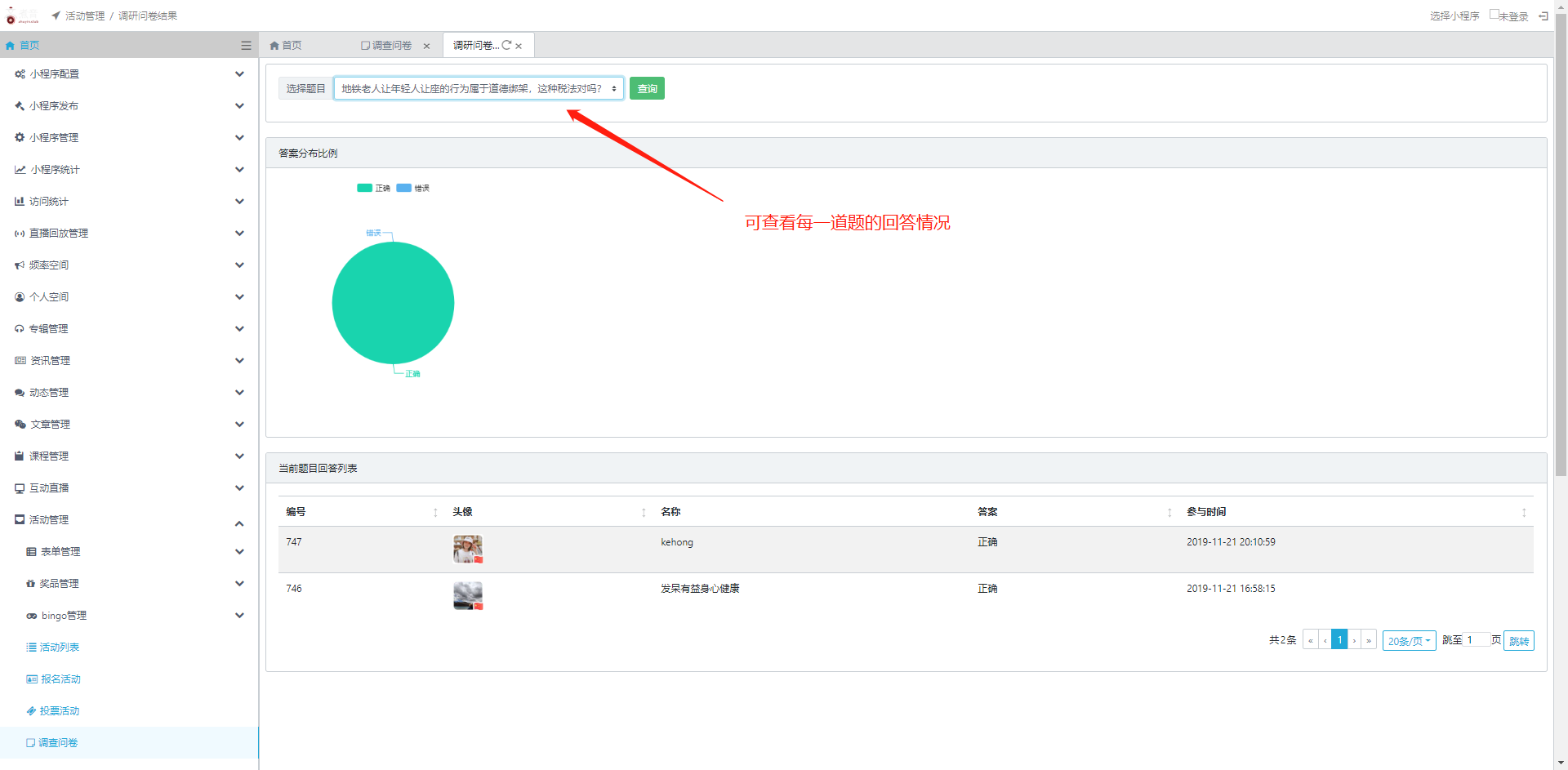
Task: Toggle the 正确 legend in pie chart
Action: click(373, 189)
